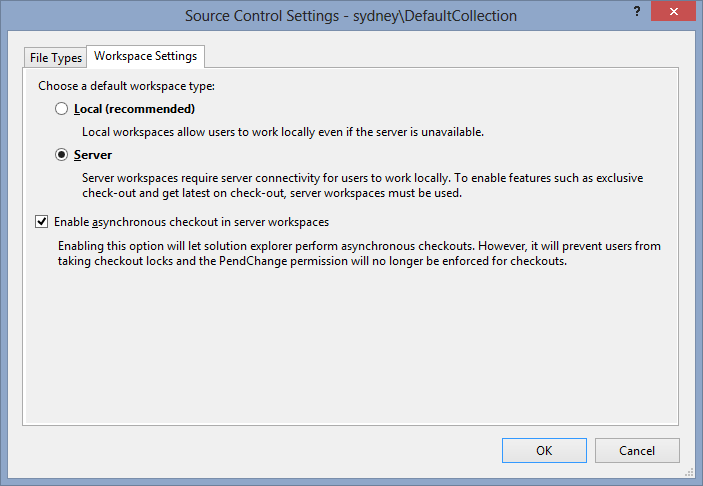The height and width of the screenshot is (486, 703).
Task: Select the Workspace Settings tab
Action: (x=145, y=56)
